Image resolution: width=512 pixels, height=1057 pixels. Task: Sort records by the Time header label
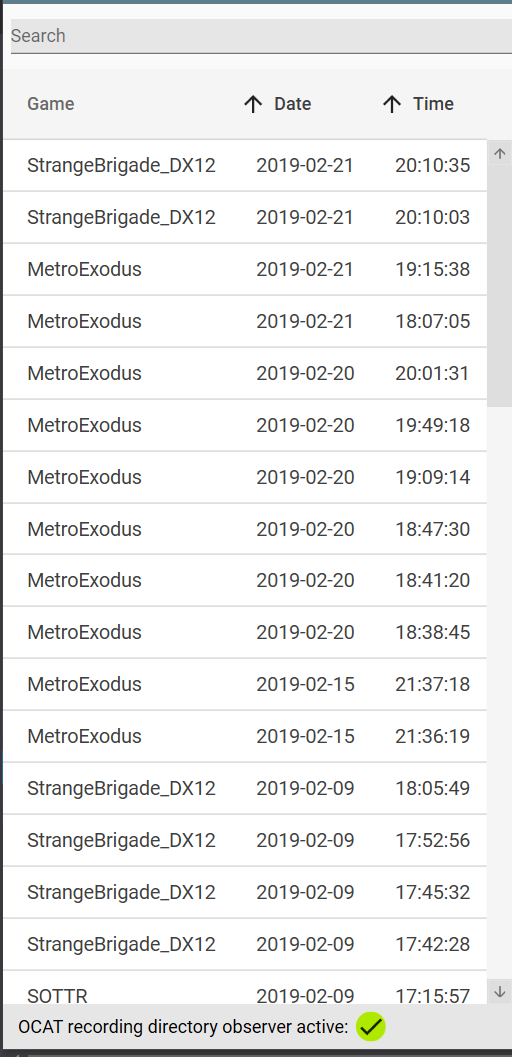433,104
